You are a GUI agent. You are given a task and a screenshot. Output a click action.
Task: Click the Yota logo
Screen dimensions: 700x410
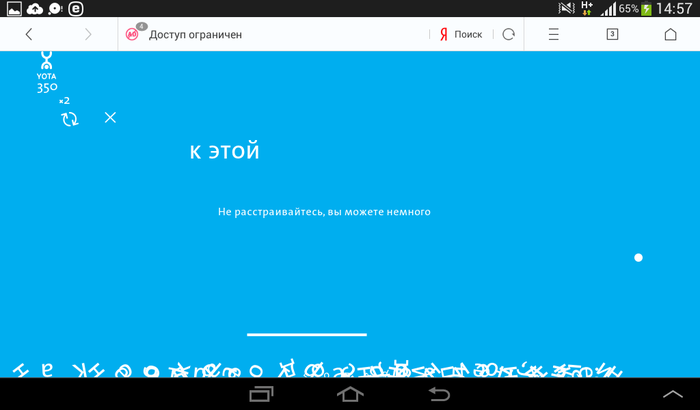pos(47,72)
